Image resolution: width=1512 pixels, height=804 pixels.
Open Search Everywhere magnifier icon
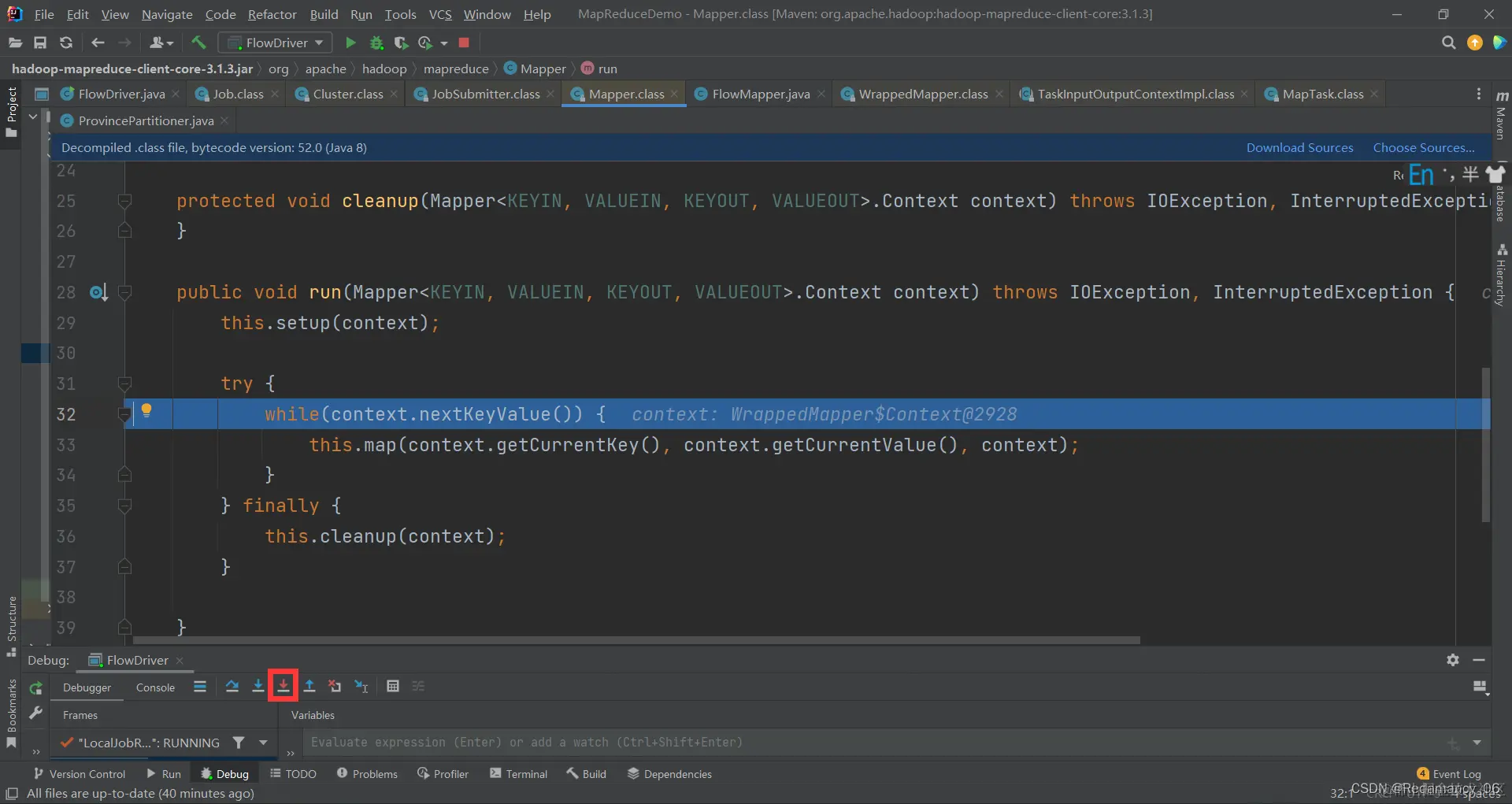pyautogui.click(x=1448, y=43)
